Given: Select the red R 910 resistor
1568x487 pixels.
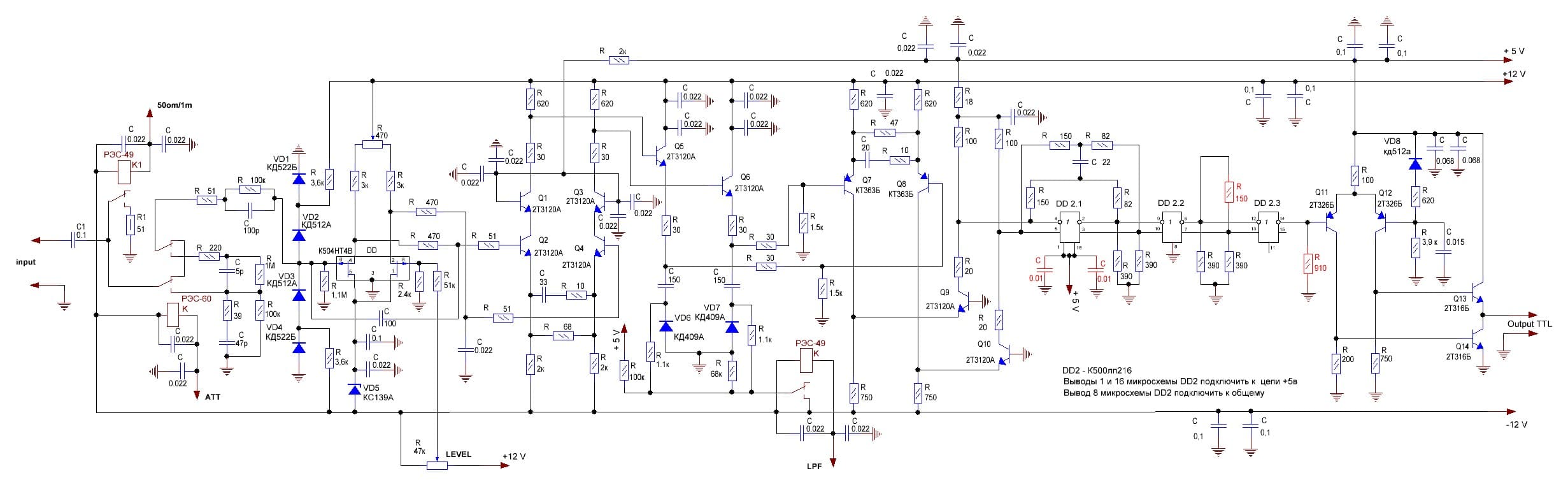Looking at the screenshot, I should tap(1307, 263).
